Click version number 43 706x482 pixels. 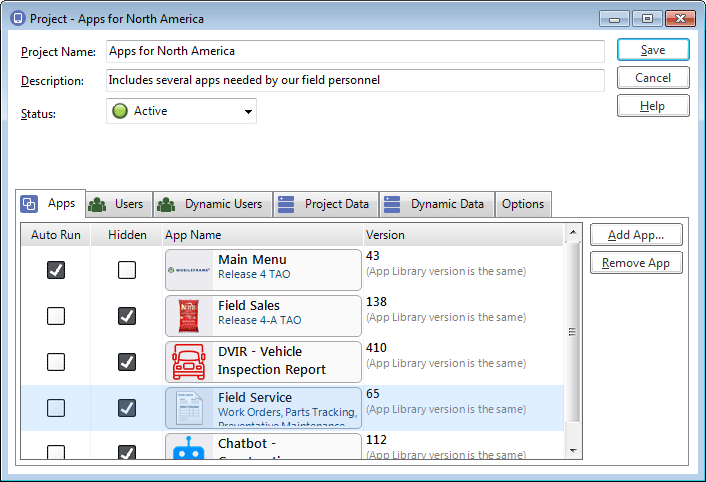click(373, 256)
